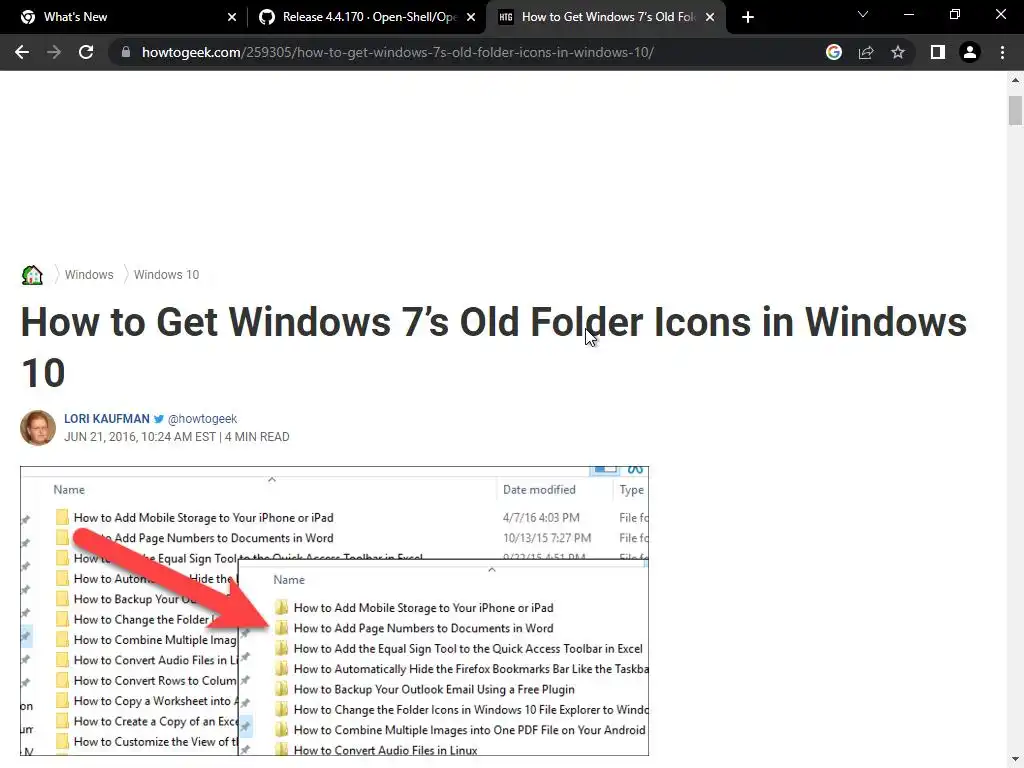Open the browser side panel
This screenshot has height=768, width=1024.
938,52
